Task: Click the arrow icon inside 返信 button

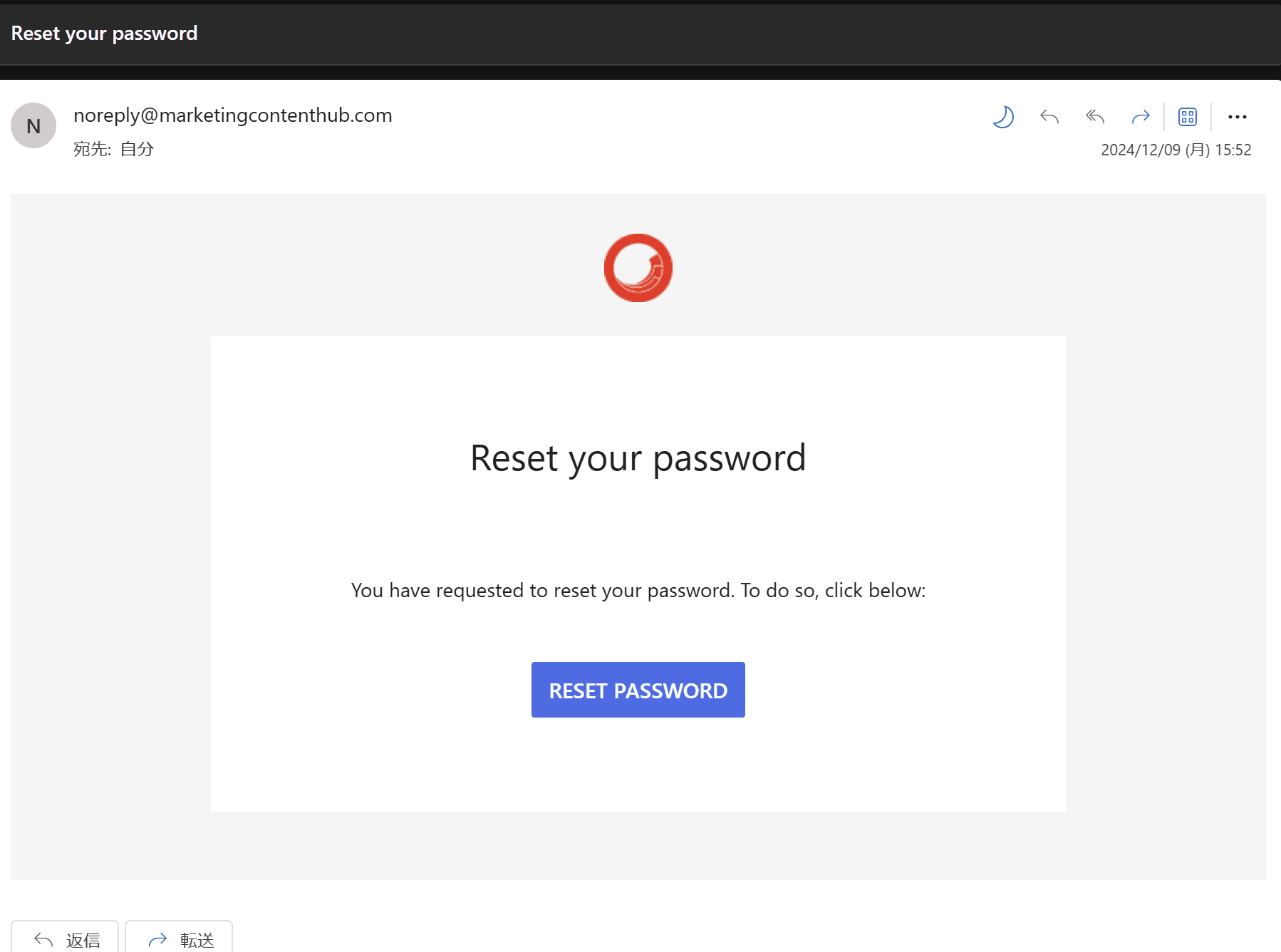Action: [43, 940]
